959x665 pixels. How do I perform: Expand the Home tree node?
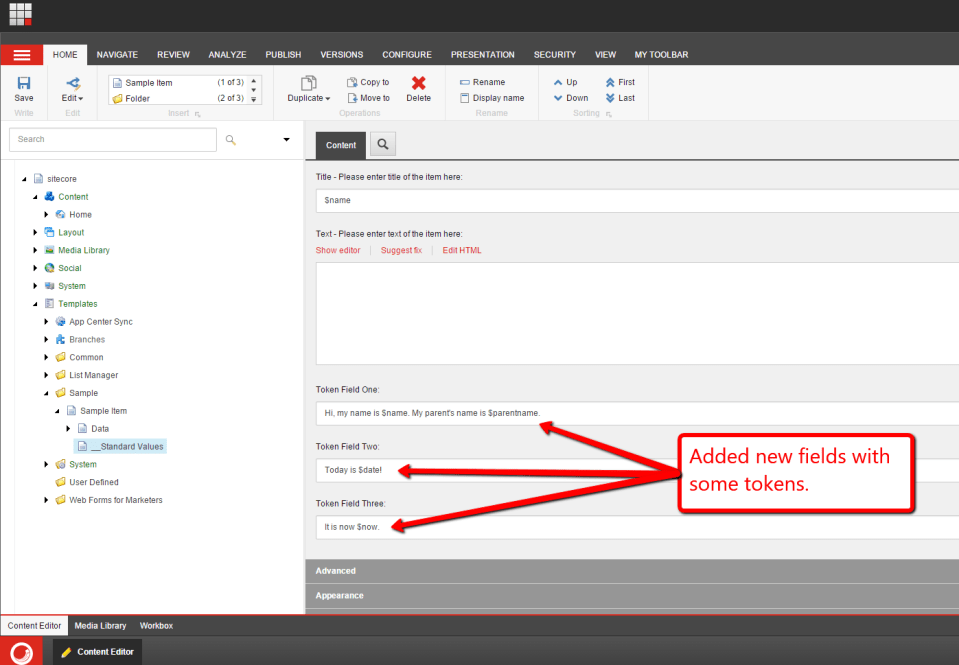(x=47, y=215)
